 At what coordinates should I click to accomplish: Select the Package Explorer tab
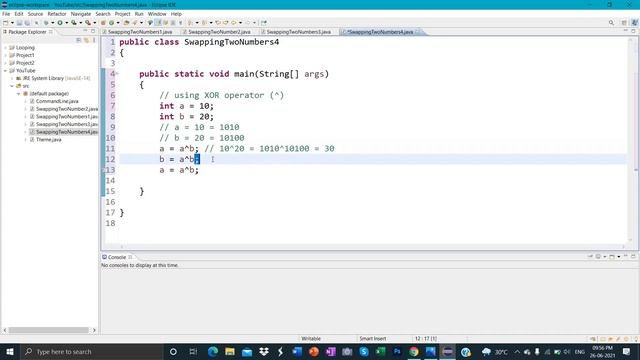[27, 32]
